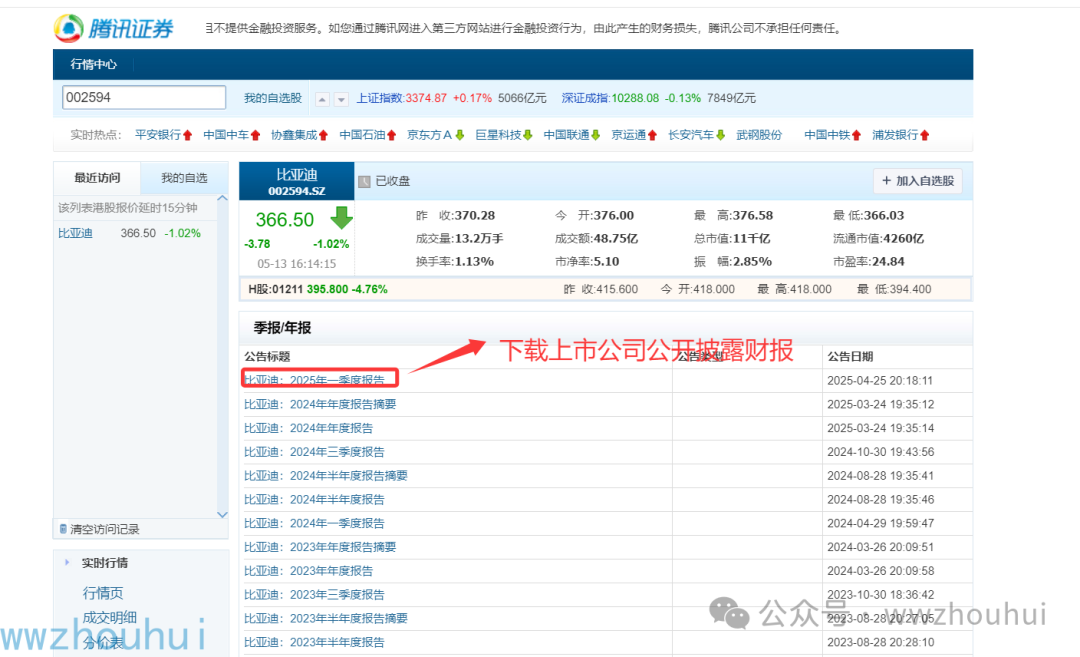Click the 加入自选股 button
Image resolution: width=1080 pixels, height=657 pixels.
pyautogui.click(x=918, y=181)
